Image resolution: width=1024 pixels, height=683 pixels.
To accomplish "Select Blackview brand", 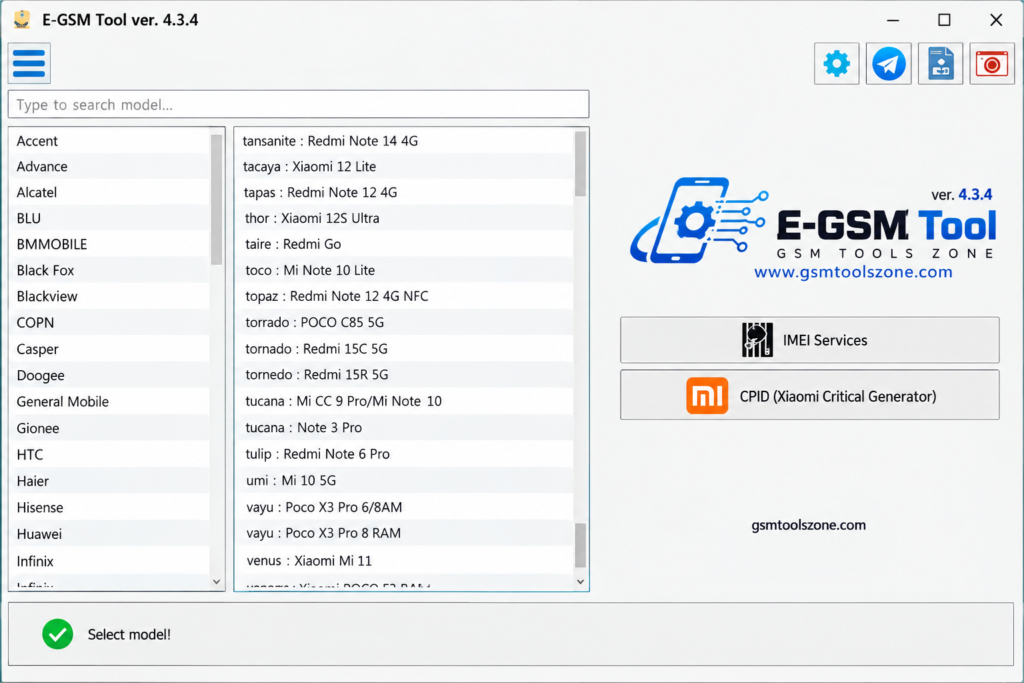I will [x=109, y=296].
